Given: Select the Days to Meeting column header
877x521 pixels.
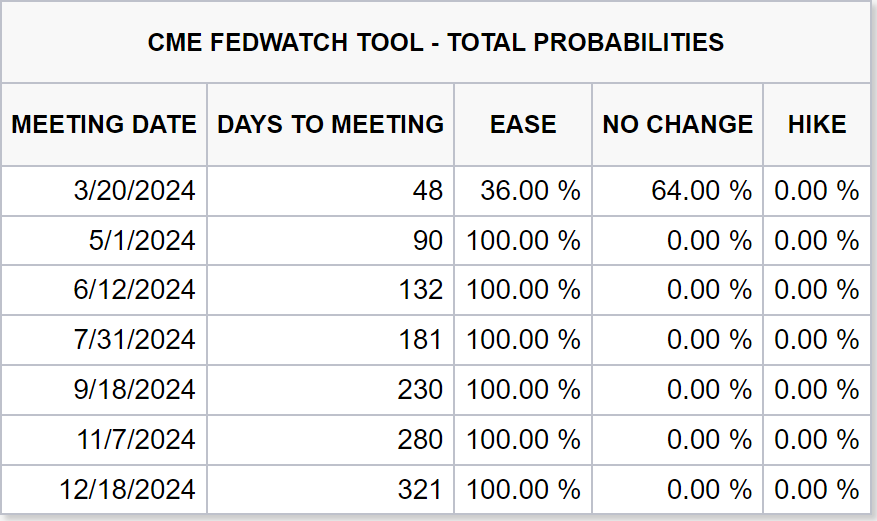Looking at the screenshot, I should coord(331,125).
